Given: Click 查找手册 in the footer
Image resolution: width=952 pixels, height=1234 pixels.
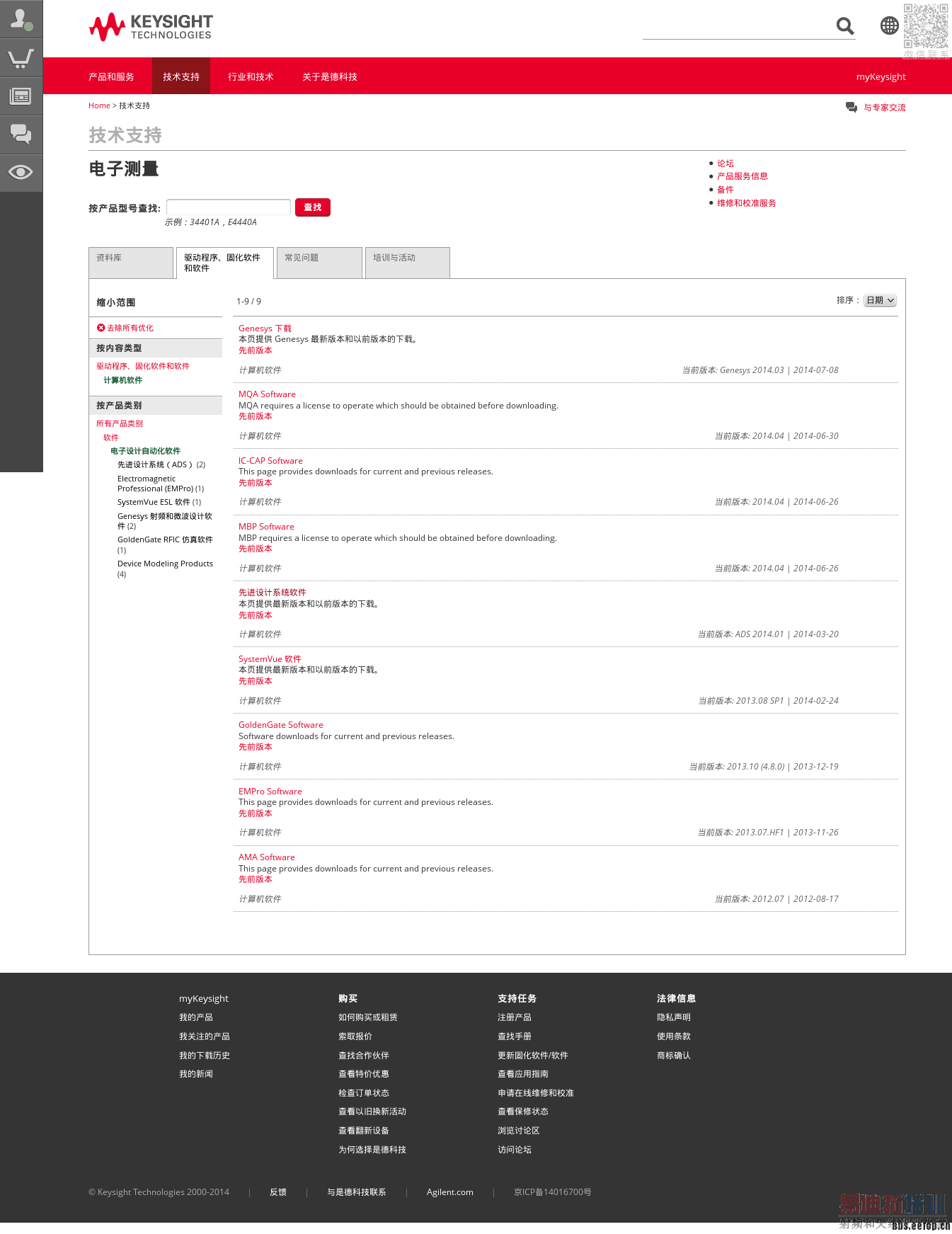Looking at the screenshot, I should pyautogui.click(x=515, y=1036).
